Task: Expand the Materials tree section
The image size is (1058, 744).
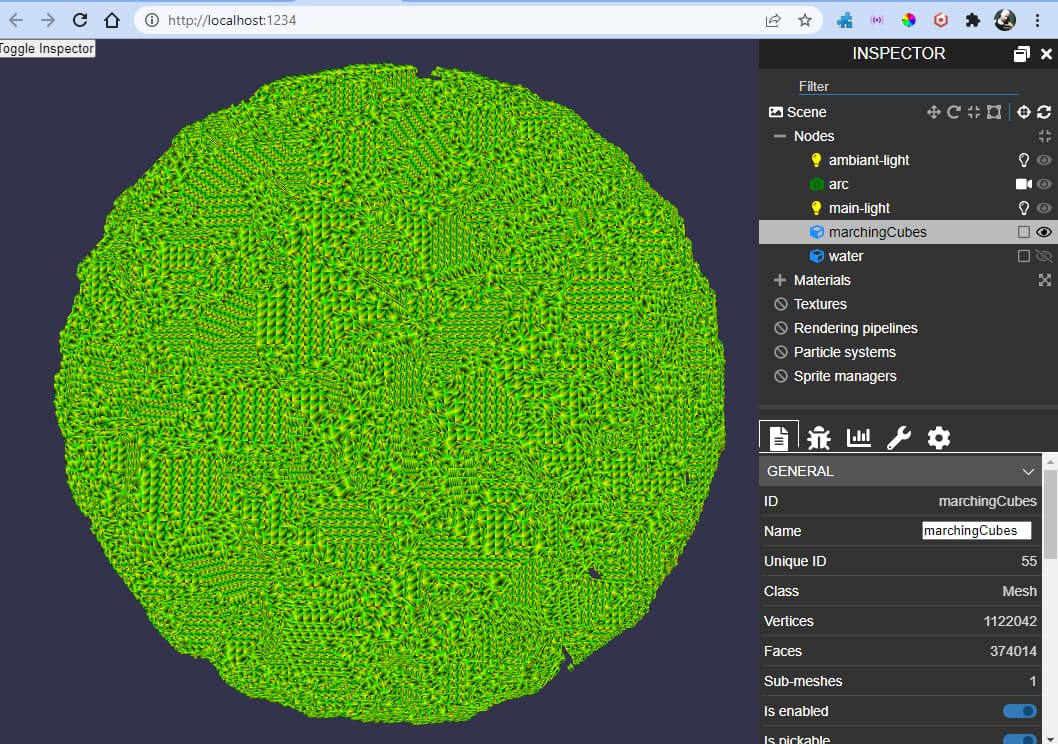Action: 780,280
